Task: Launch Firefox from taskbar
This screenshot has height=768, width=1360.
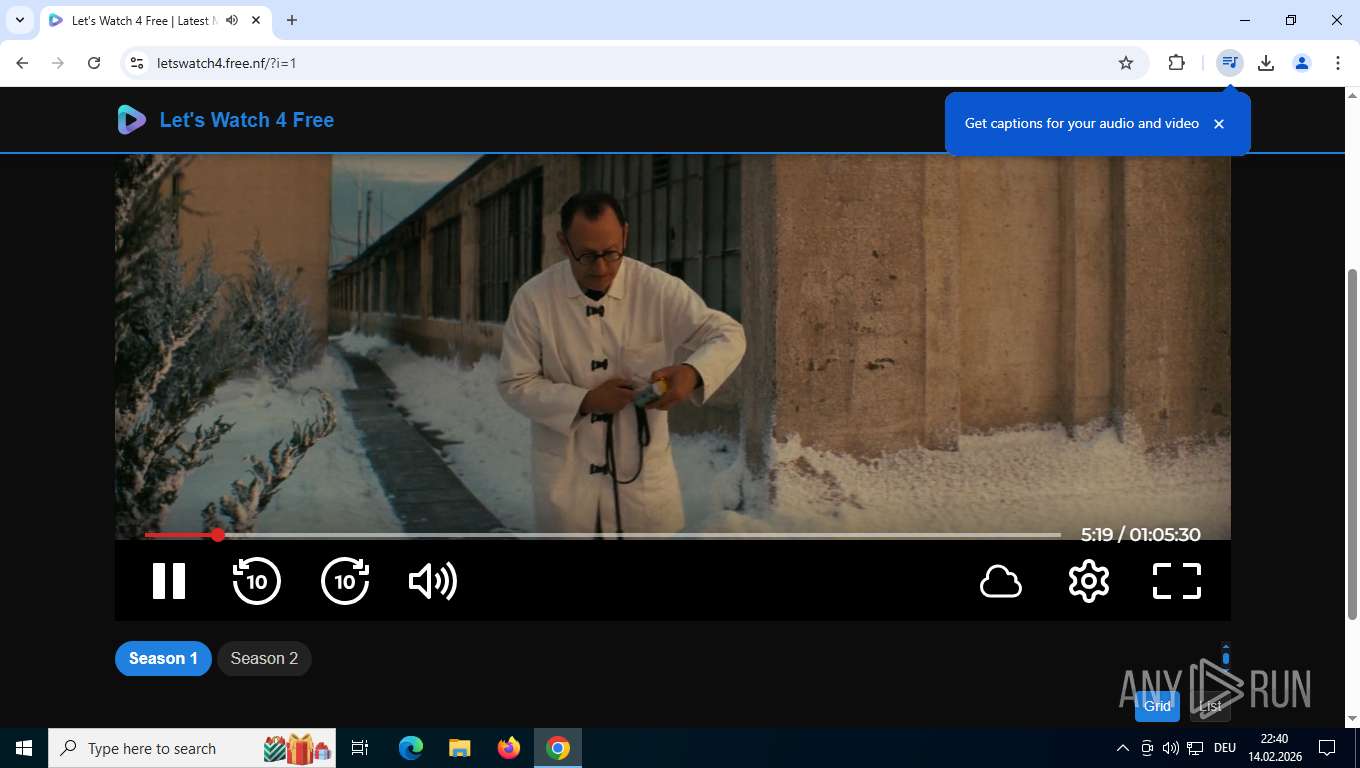Action: pyautogui.click(x=509, y=748)
